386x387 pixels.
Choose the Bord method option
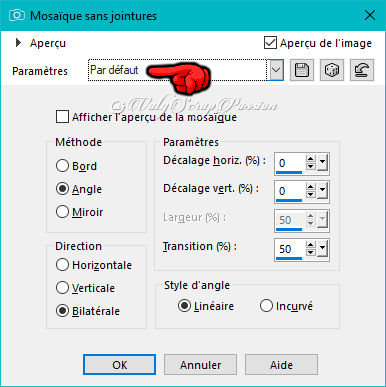tap(62, 166)
